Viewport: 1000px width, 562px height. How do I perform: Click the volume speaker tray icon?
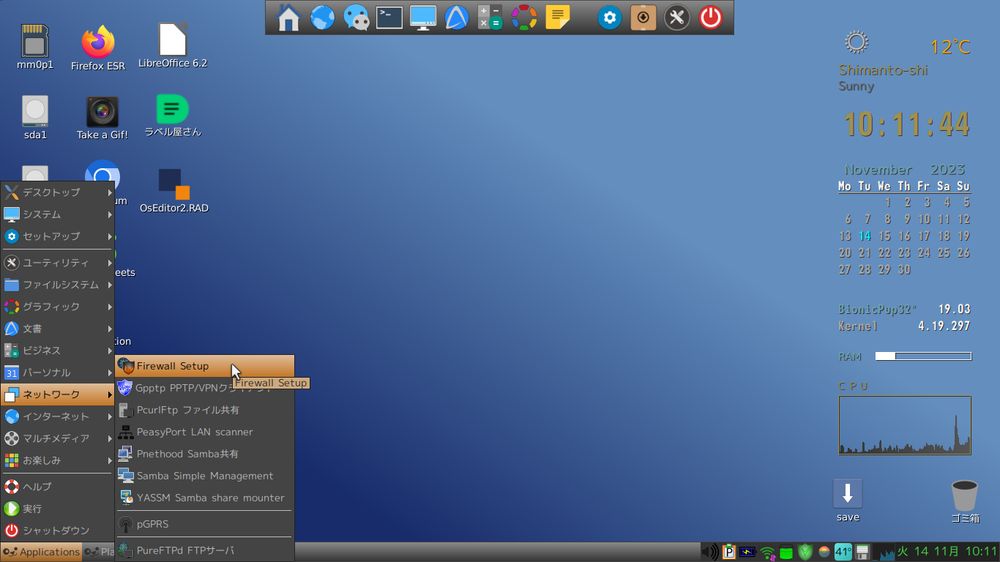pyautogui.click(x=709, y=552)
